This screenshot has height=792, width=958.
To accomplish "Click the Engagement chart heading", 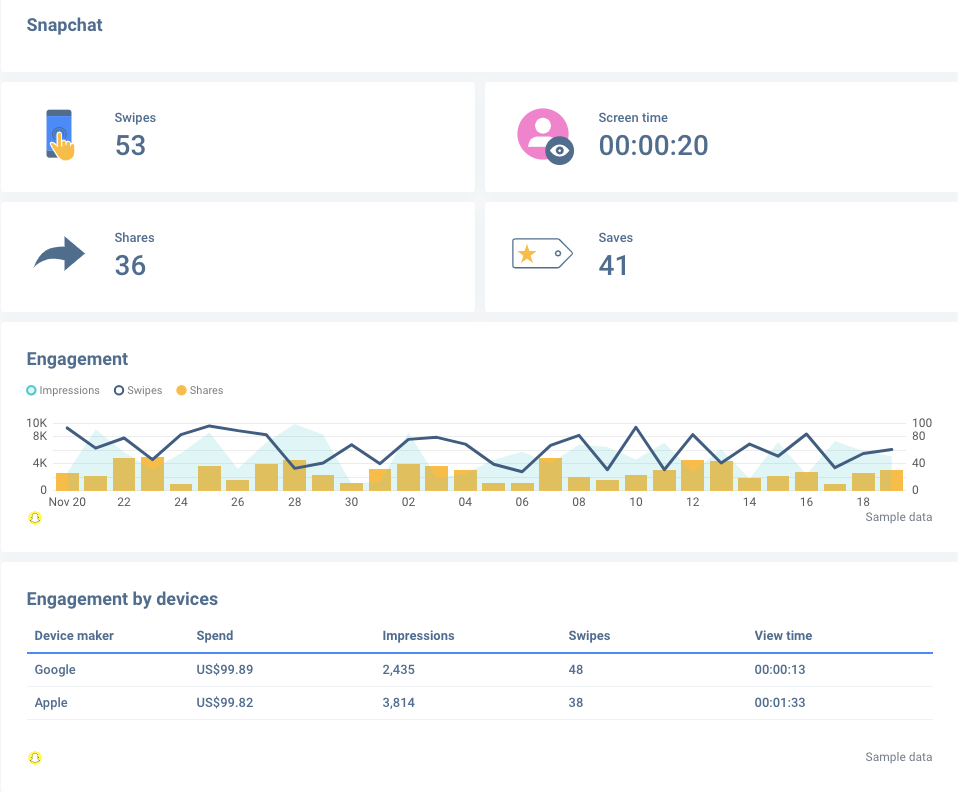I will (77, 359).
